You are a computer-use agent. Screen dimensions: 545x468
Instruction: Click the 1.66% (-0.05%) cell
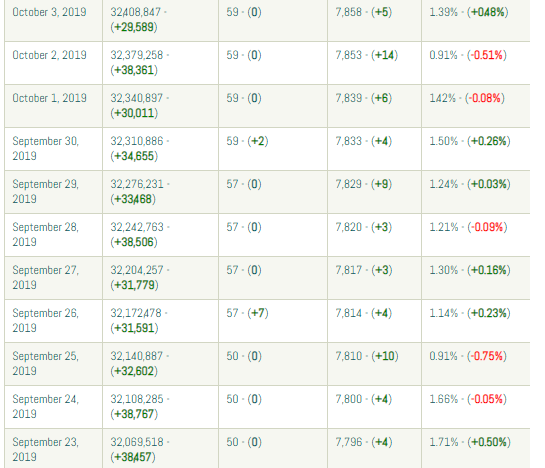click(x=476, y=407)
